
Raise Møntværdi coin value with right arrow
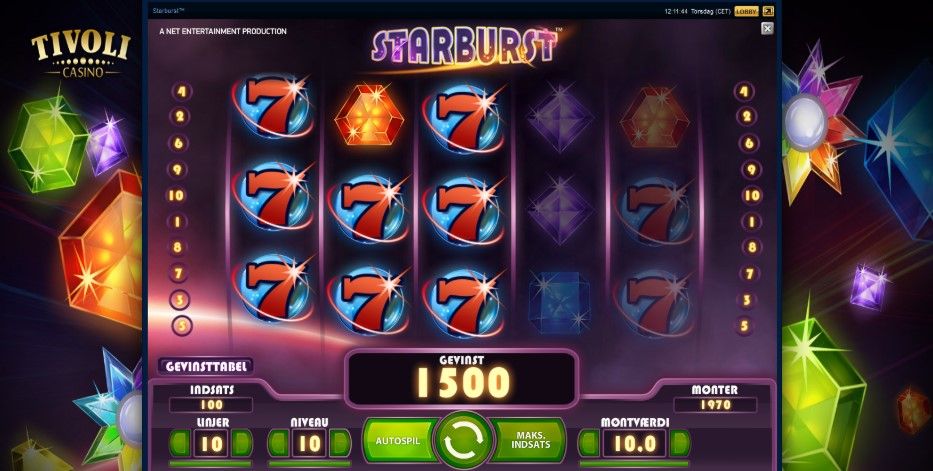(680, 444)
